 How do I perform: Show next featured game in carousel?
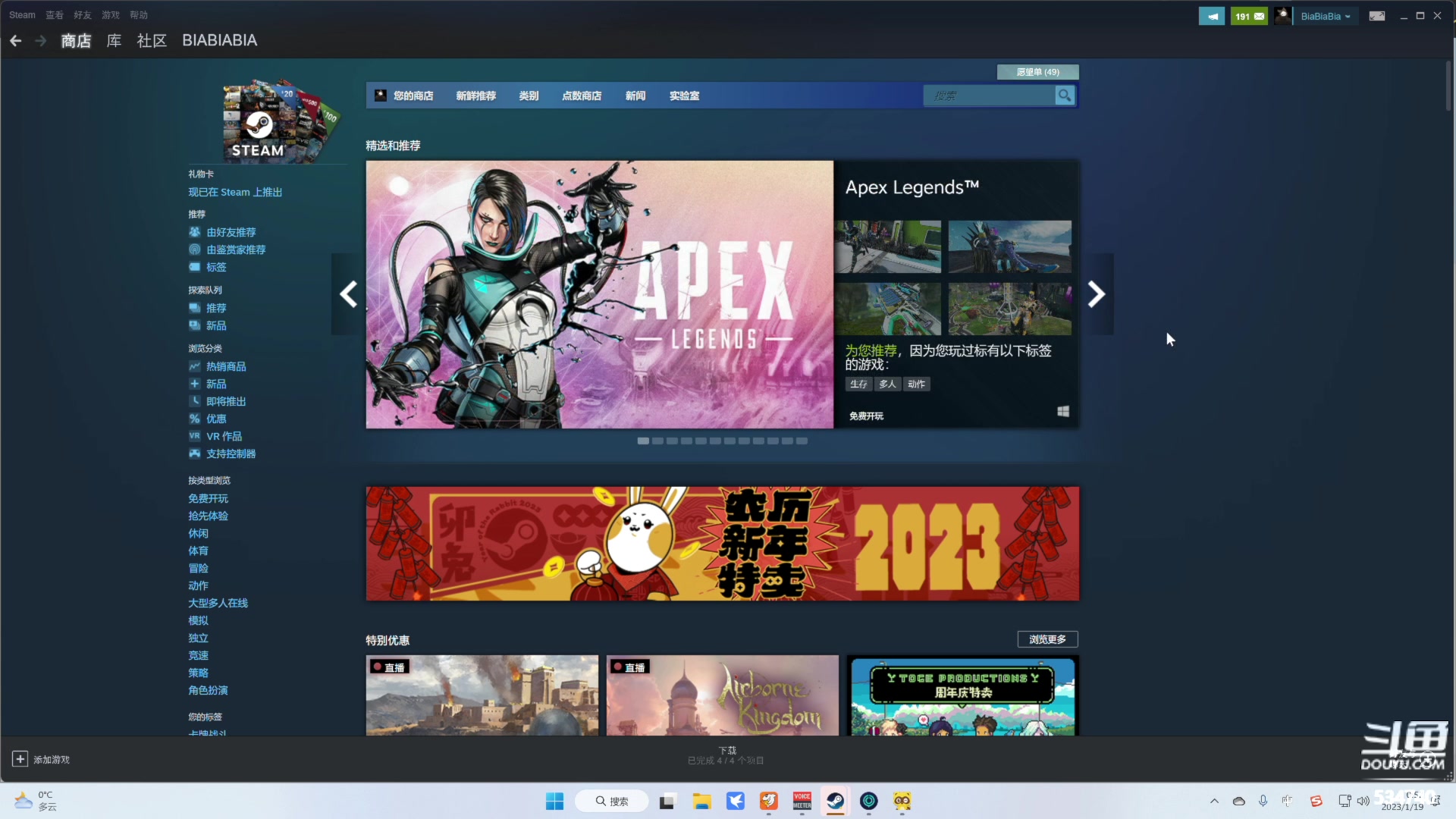(x=1097, y=294)
